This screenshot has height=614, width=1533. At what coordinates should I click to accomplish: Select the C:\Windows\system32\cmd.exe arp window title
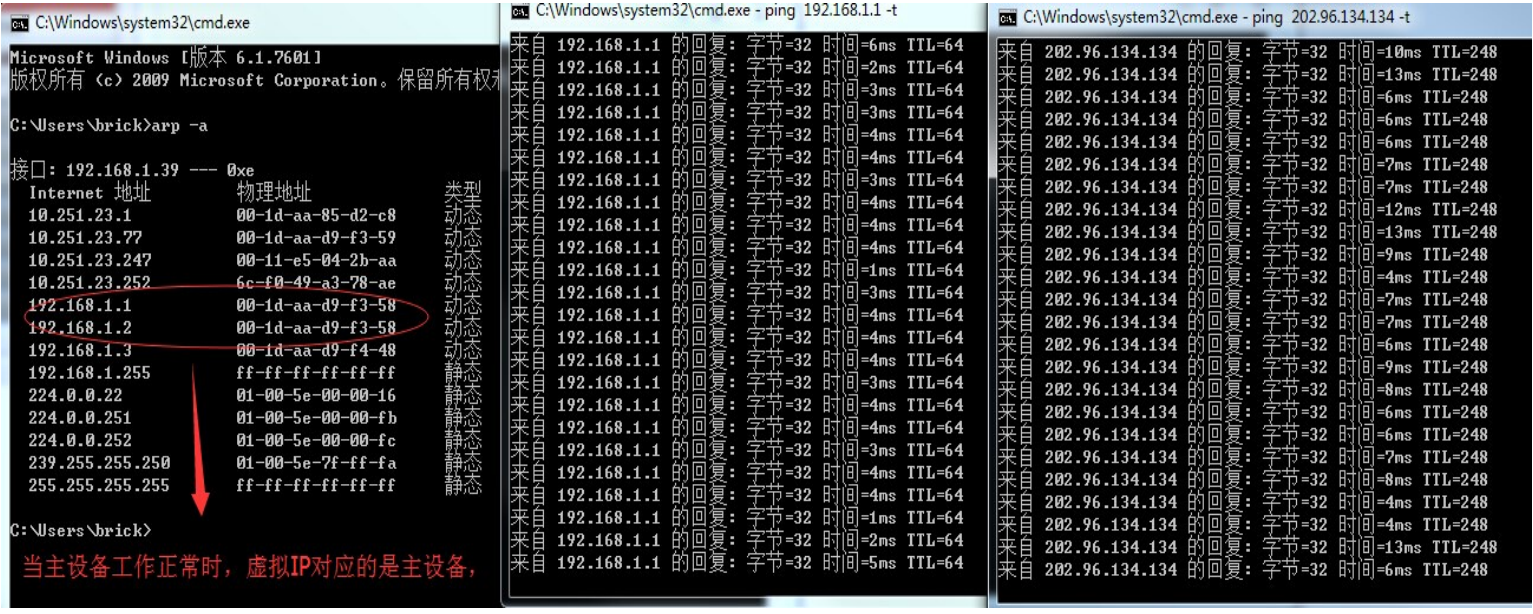pos(143,22)
